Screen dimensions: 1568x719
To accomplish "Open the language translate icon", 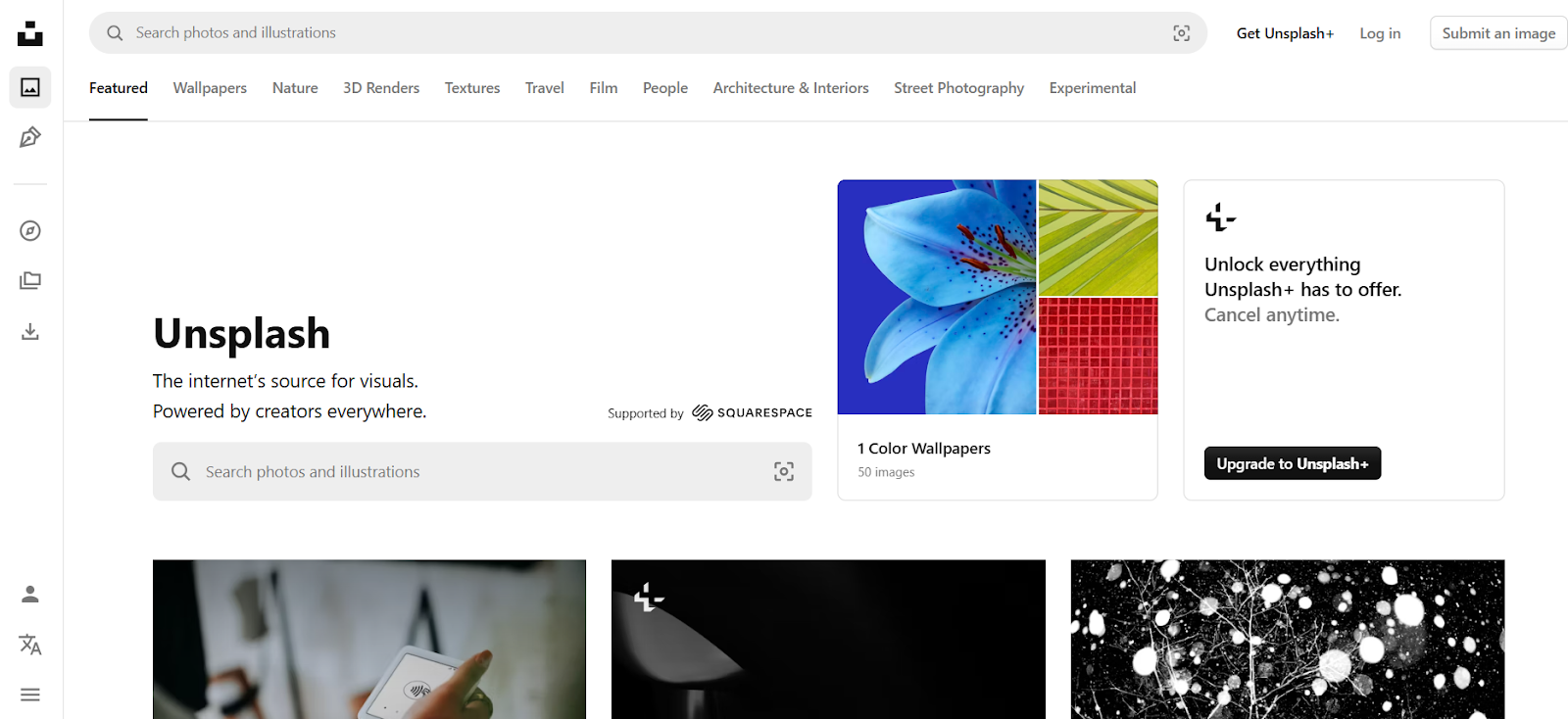I will [x=30, y=645].
